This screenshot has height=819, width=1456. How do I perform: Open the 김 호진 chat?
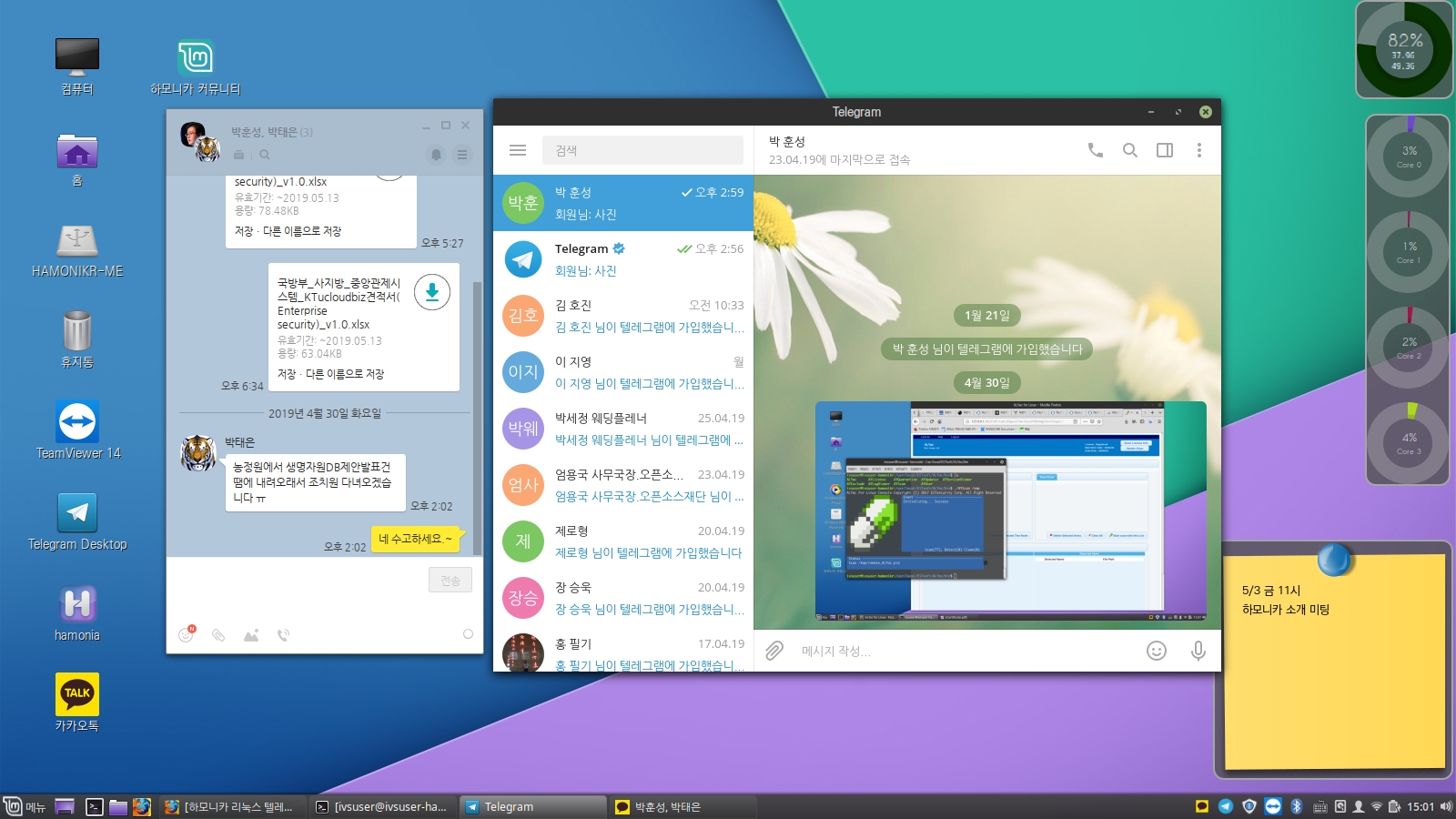tap(623, 316)
